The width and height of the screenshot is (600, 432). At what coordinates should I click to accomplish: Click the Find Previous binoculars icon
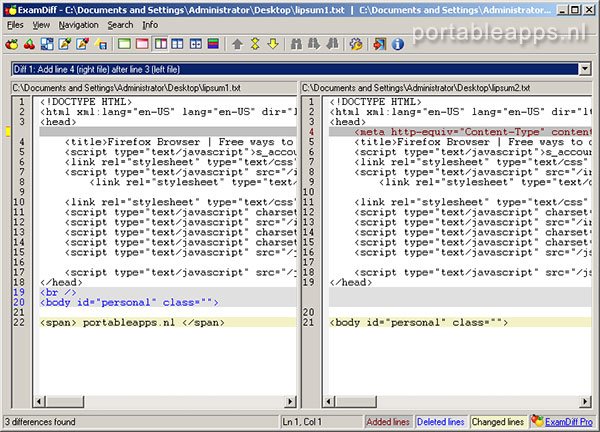(332, 44)
